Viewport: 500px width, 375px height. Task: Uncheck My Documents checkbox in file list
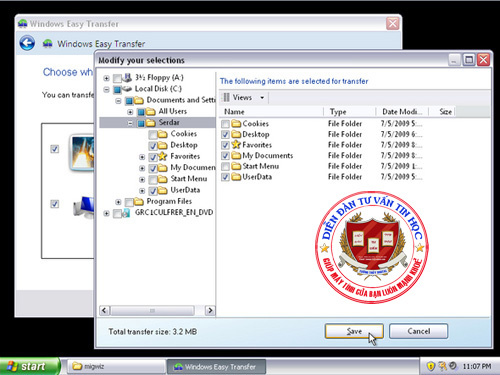[226, 156]
